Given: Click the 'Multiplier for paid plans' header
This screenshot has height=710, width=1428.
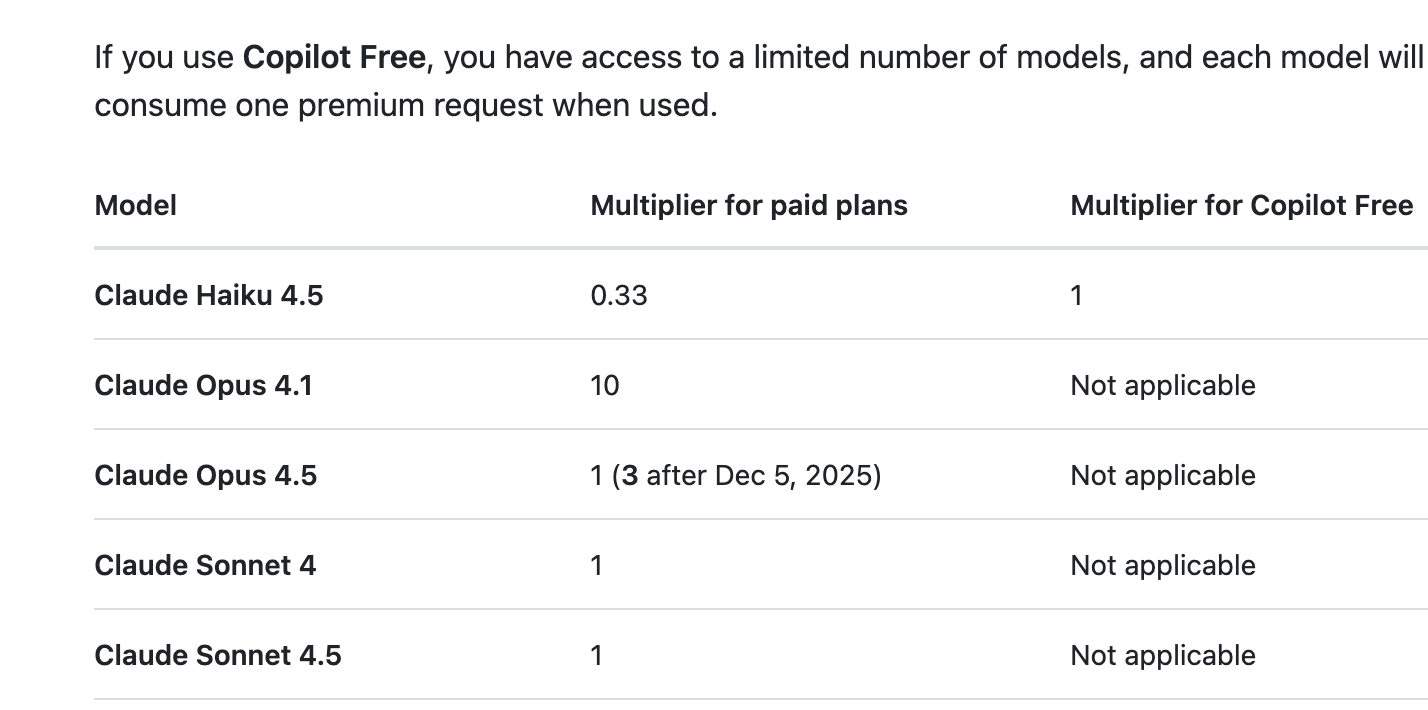Looking at the screenshot, I should pyautogui.click(x=749, y=206).
